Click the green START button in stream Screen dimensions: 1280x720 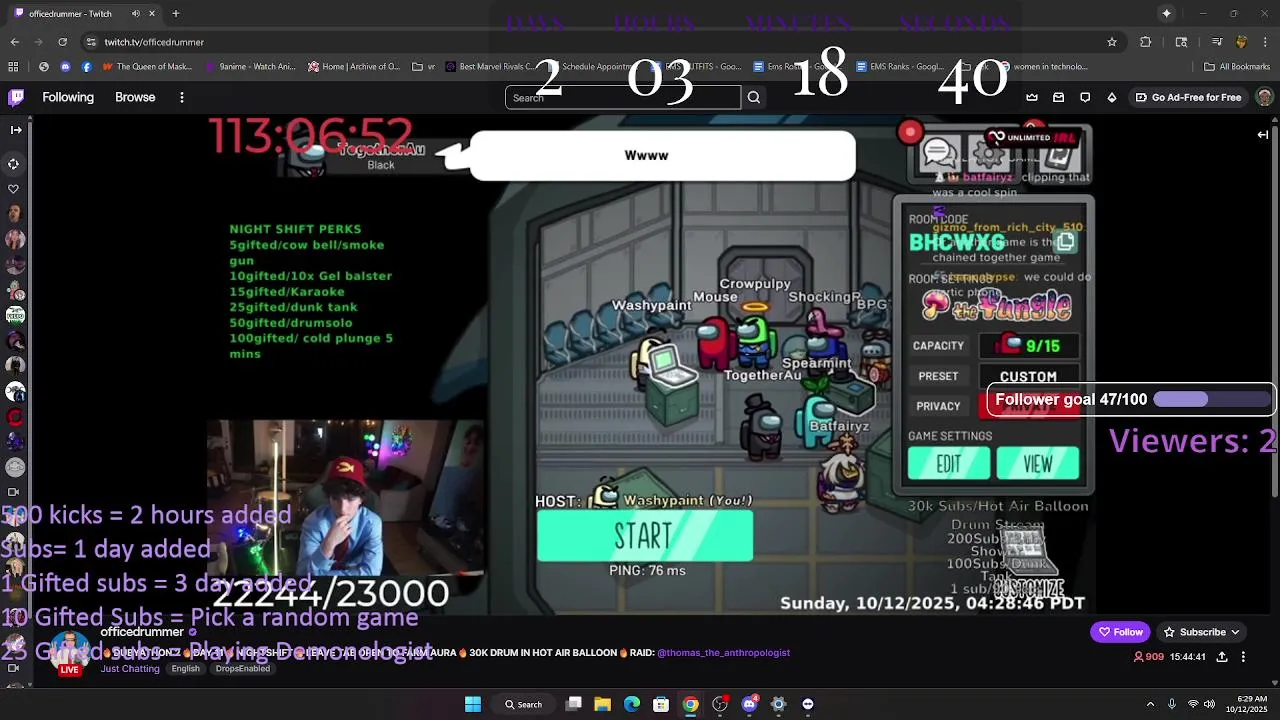pos(644,536)
